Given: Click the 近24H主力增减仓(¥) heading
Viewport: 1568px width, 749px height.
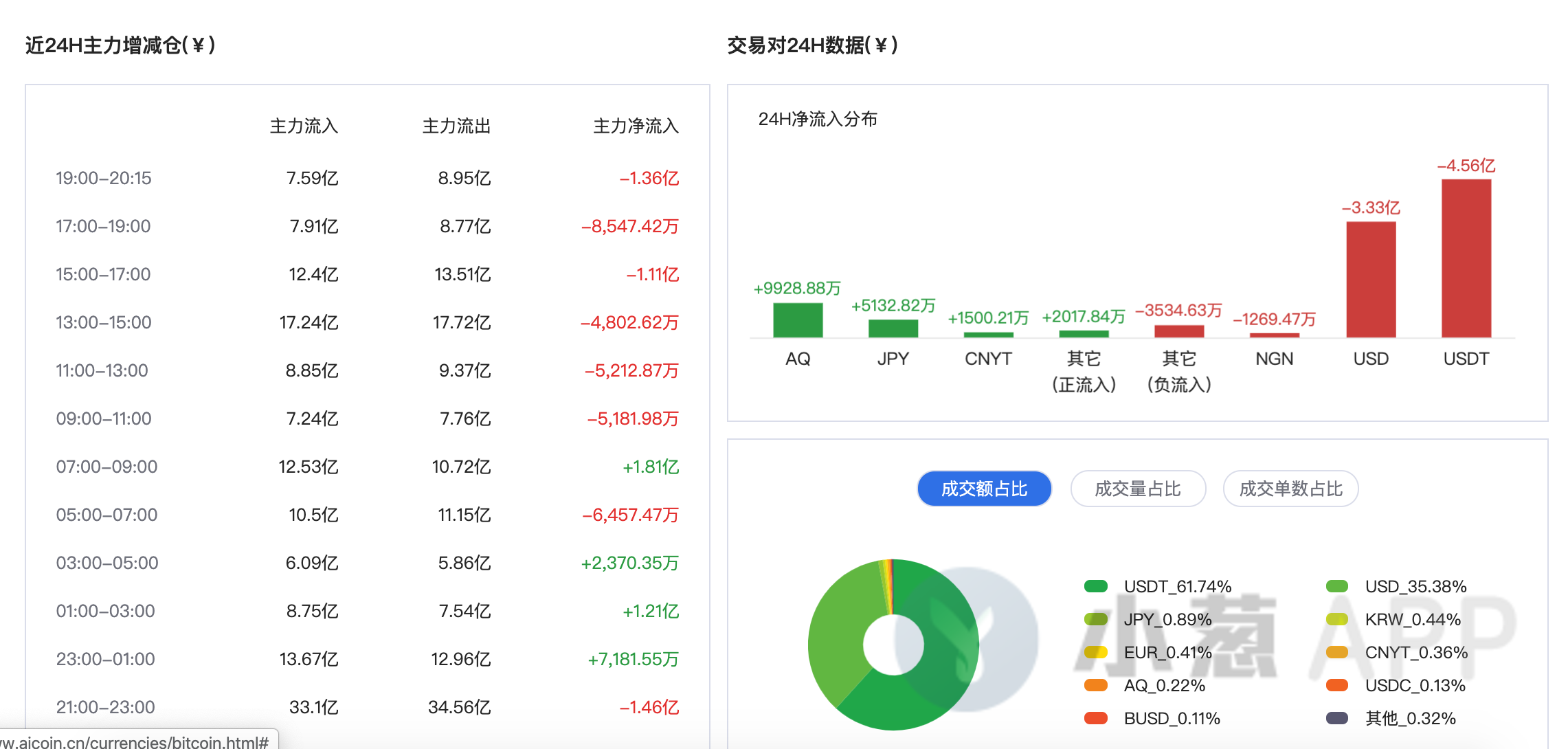Looking at the screenshot, I should click(120, 45).
